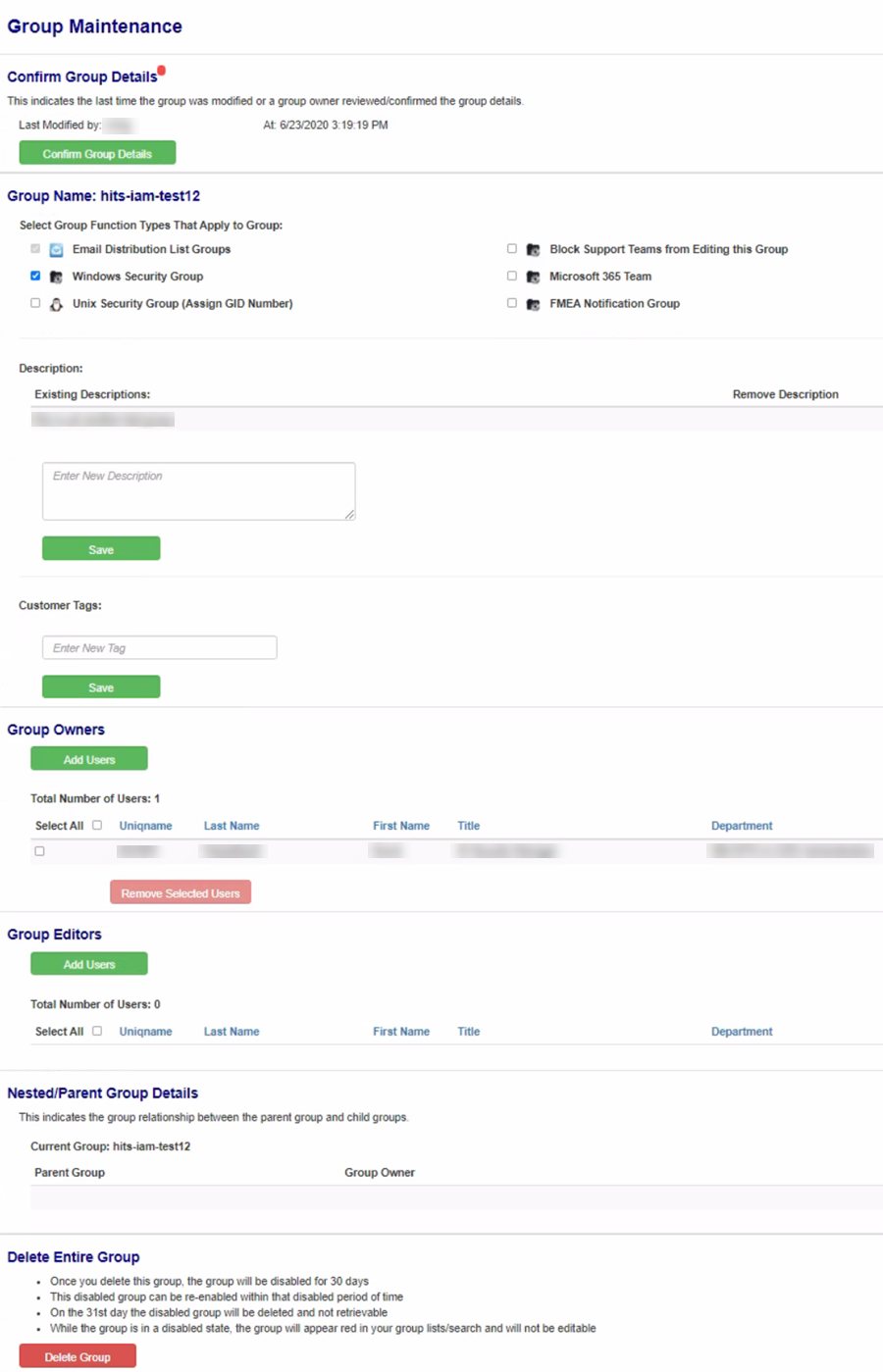Click the Windows Security Group icon

[x=56, y=278]
